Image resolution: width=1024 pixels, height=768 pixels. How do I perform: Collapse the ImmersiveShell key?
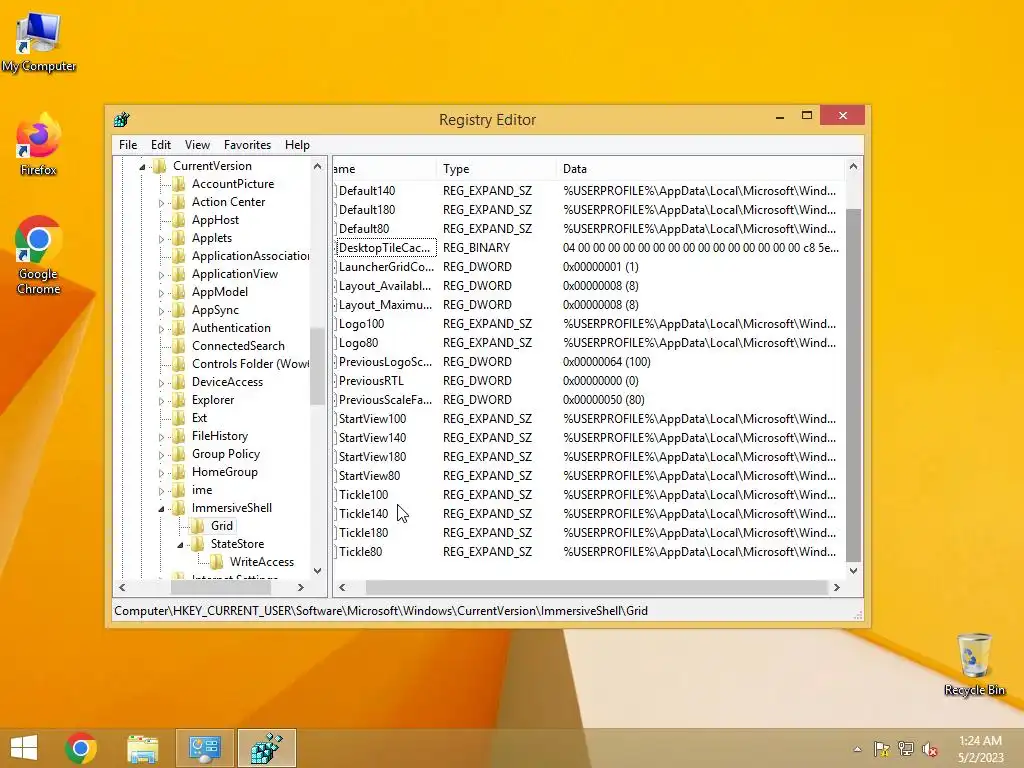(161, 509)
